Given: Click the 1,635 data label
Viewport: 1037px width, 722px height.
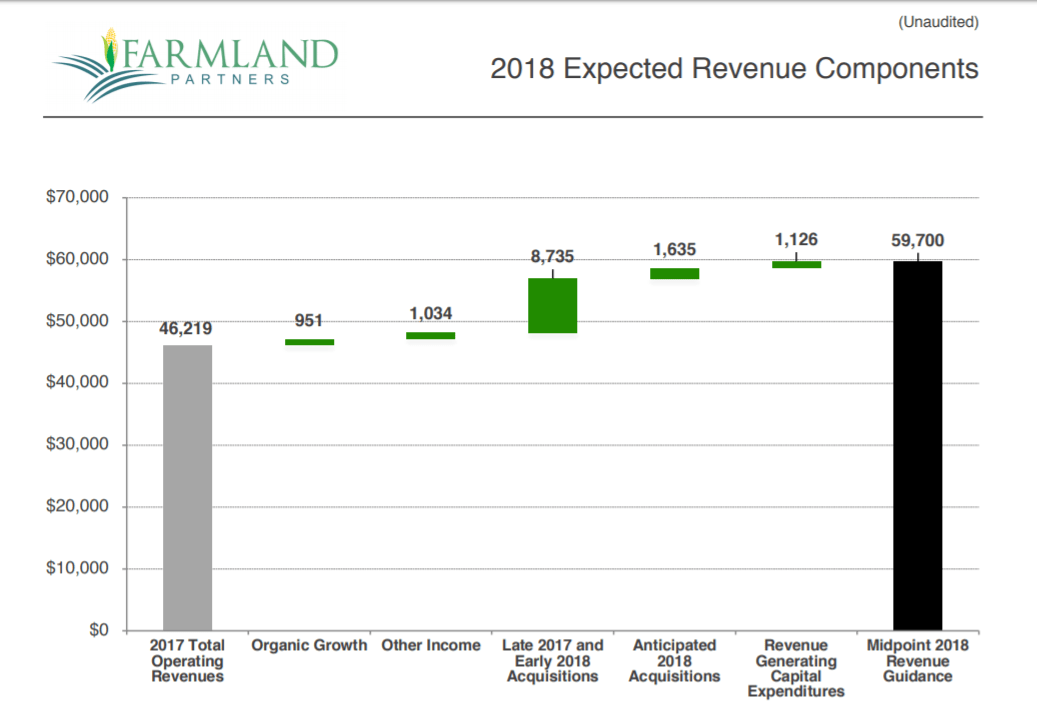Looking at the screenshot, I should coord(675,248).
